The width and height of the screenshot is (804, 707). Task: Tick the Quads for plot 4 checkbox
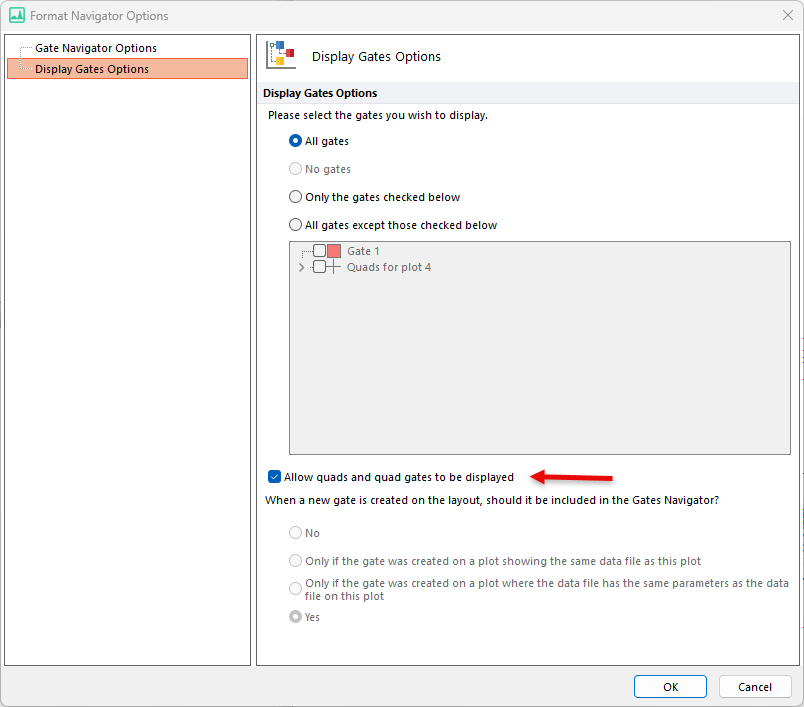coord(319,267)
